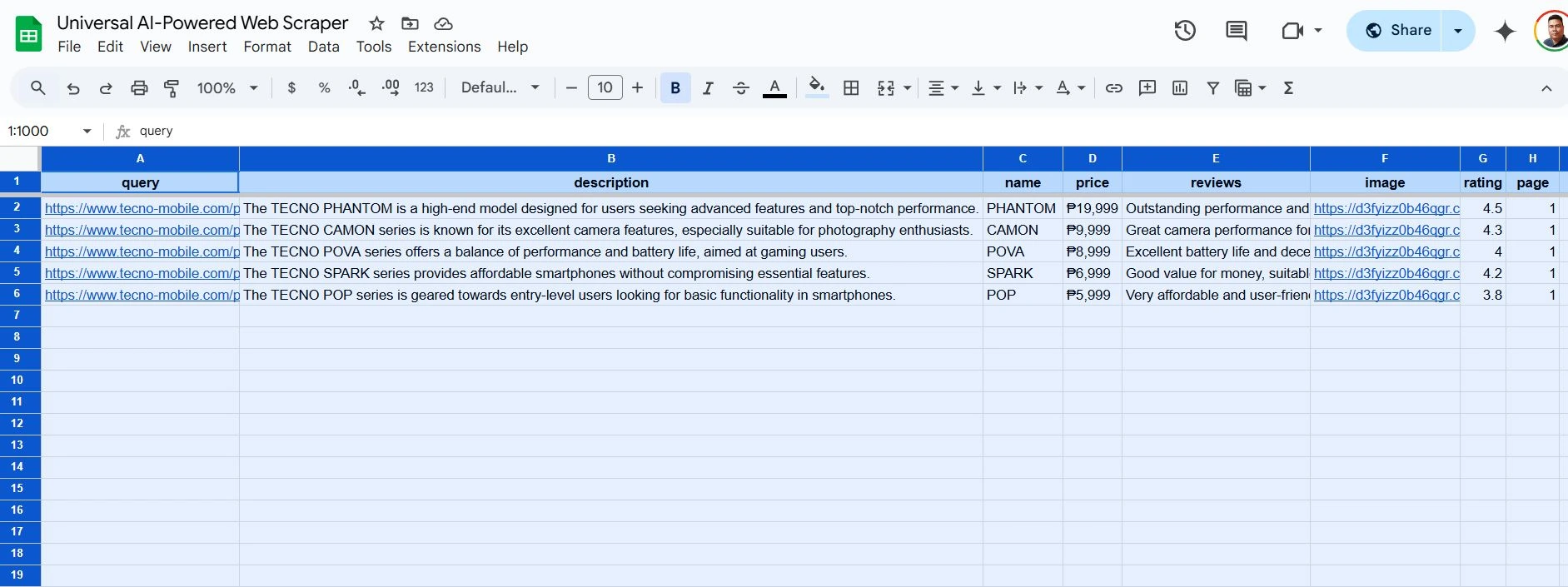Image resolution: width=1568 pixels, height=587 pixels.
Task: Open the Extensions menu
Action: [x=444, y=47]
